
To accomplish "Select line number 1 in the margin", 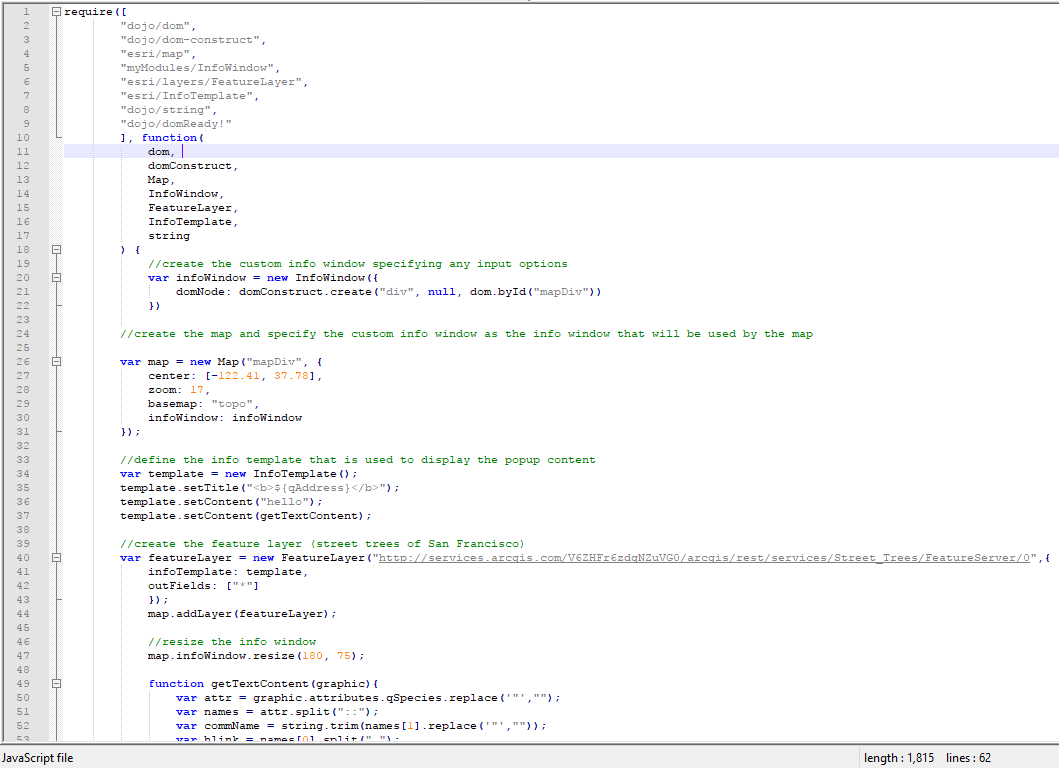I will click(x=27, y=11).
